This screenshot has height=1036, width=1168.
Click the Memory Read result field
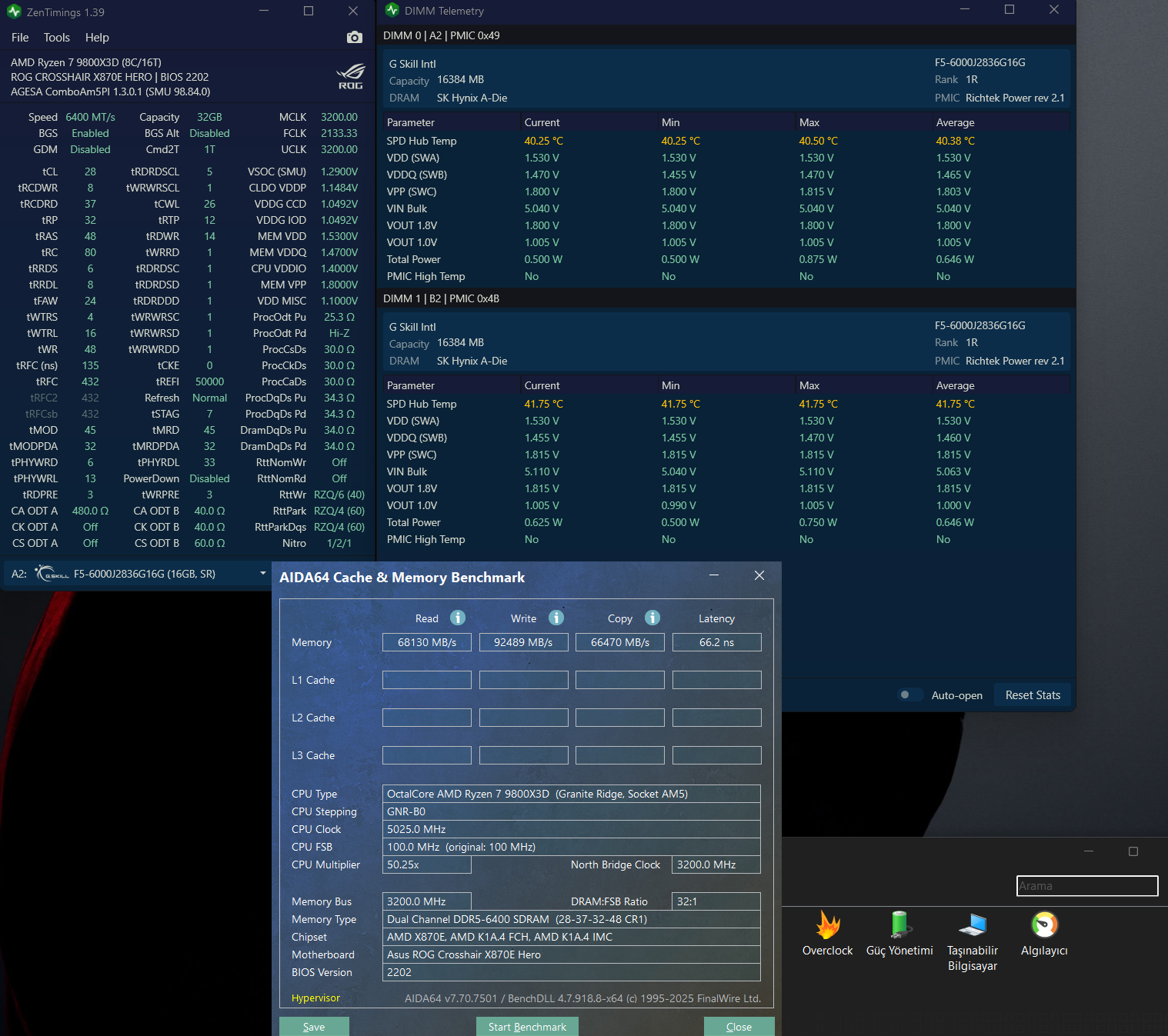[427, 642]
